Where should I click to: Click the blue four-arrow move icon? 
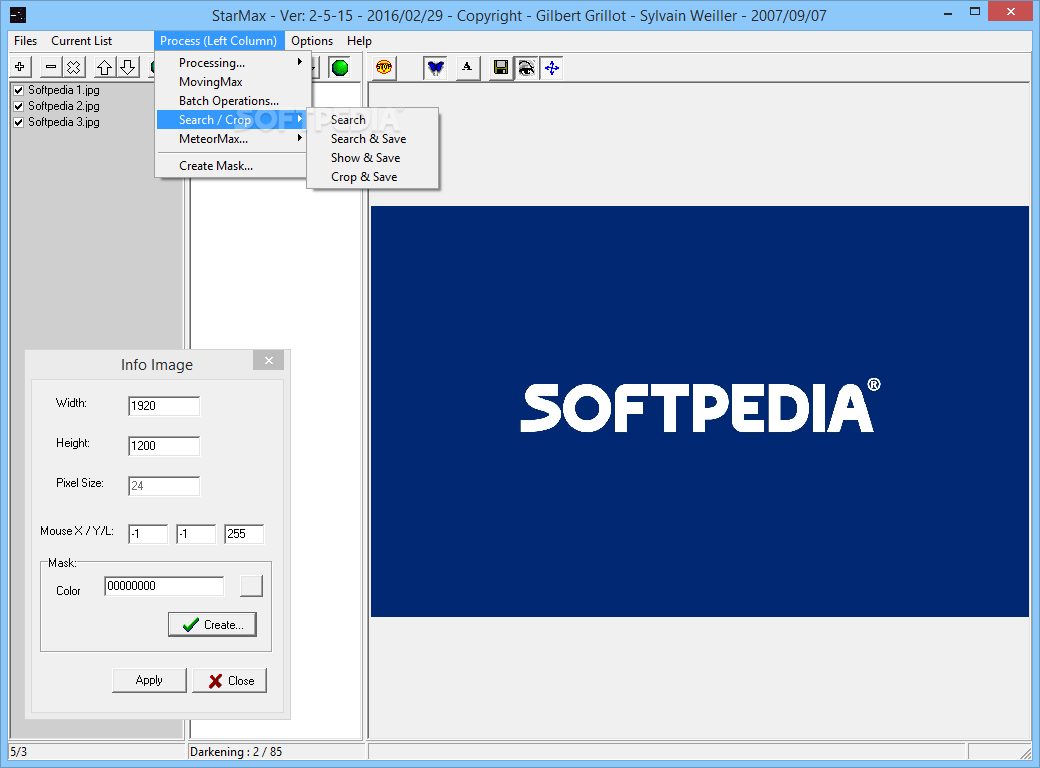pos(551,68)
